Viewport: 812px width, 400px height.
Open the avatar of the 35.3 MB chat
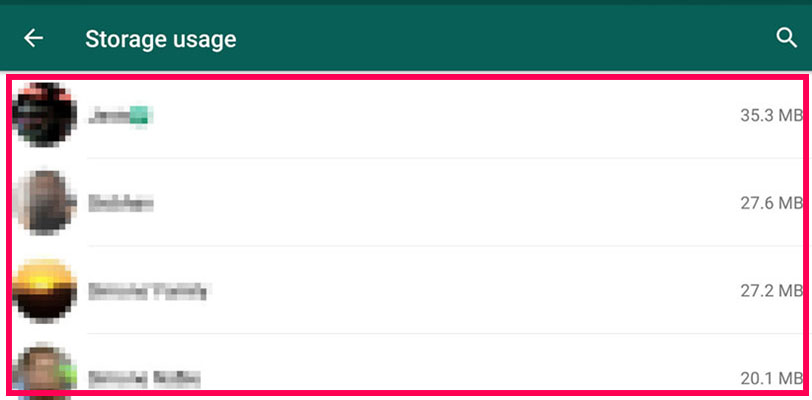(x=45, y=115)
